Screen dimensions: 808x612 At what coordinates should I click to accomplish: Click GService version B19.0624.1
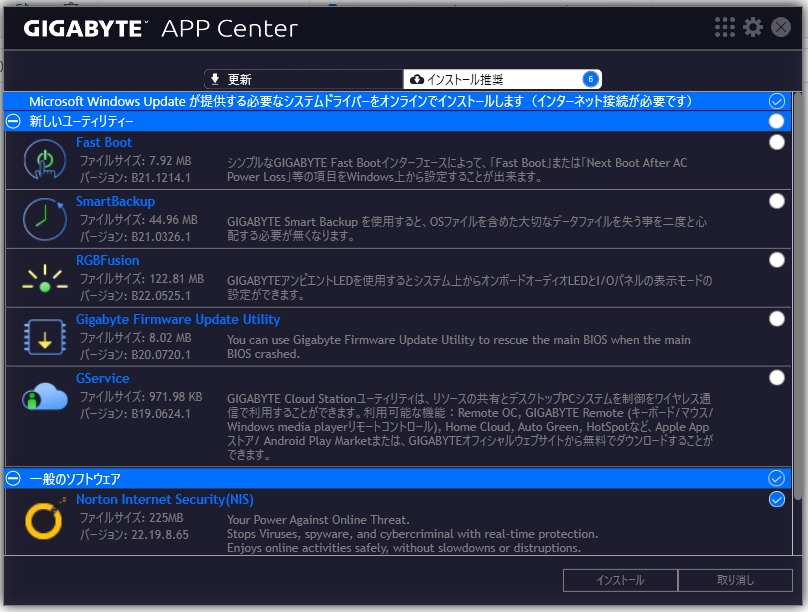135,414
